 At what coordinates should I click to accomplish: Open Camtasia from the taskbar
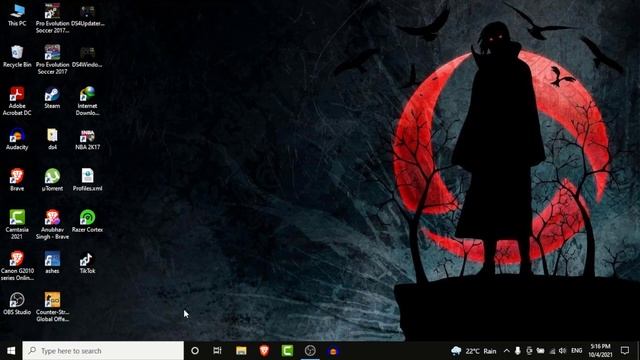point(287,351)
